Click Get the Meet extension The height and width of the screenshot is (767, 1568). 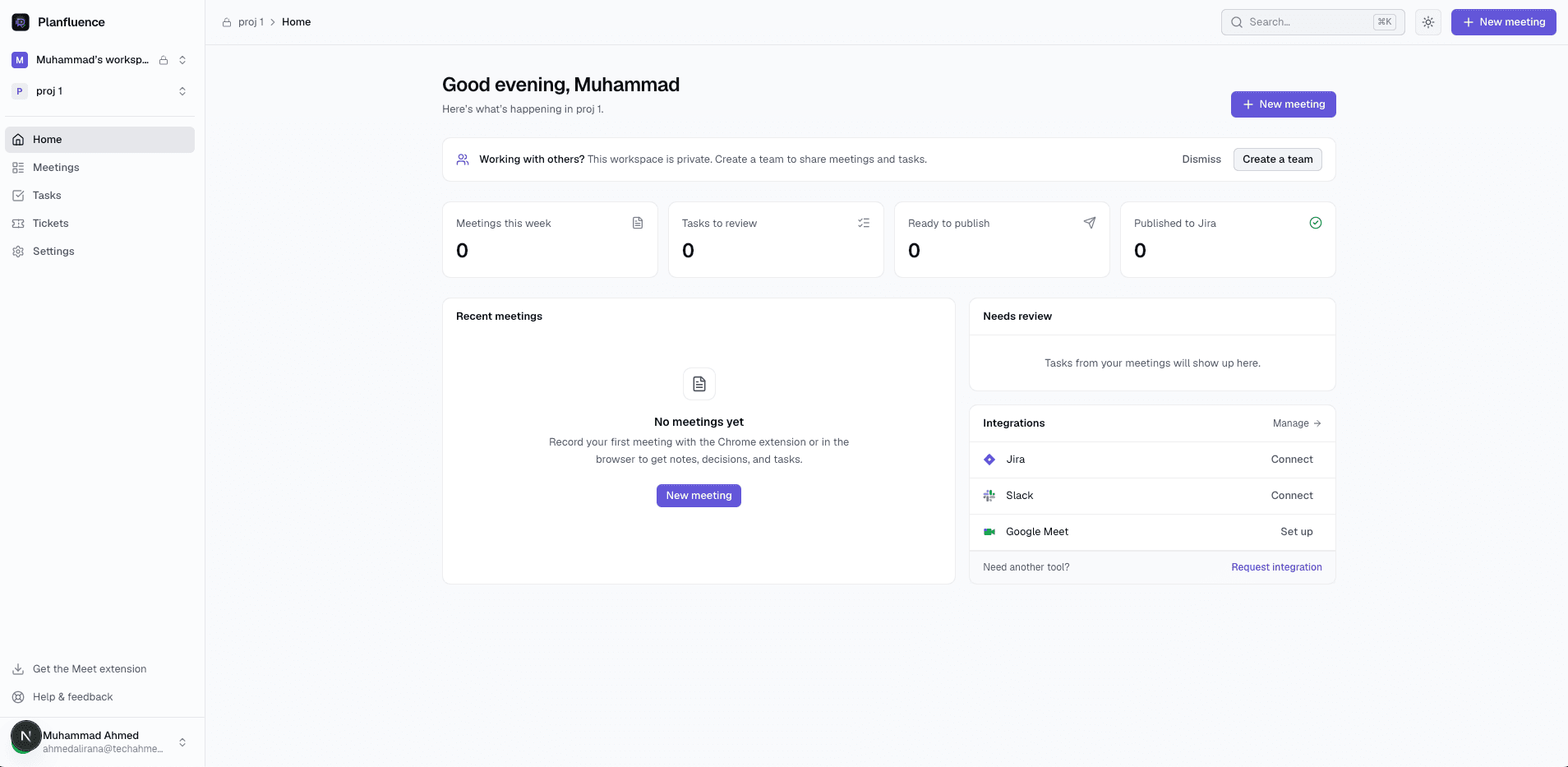point(100,669)
